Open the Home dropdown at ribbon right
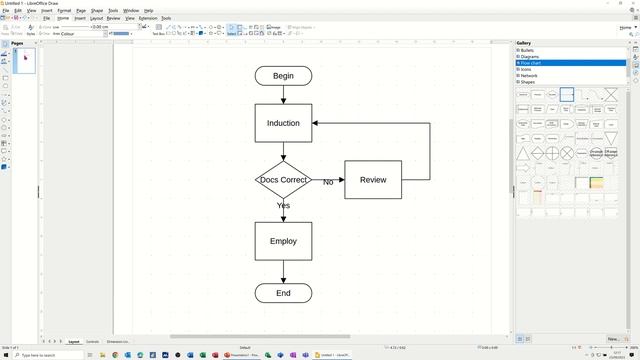Image resolution: width=640 pixels, height=360 pixels. point(628,27)
